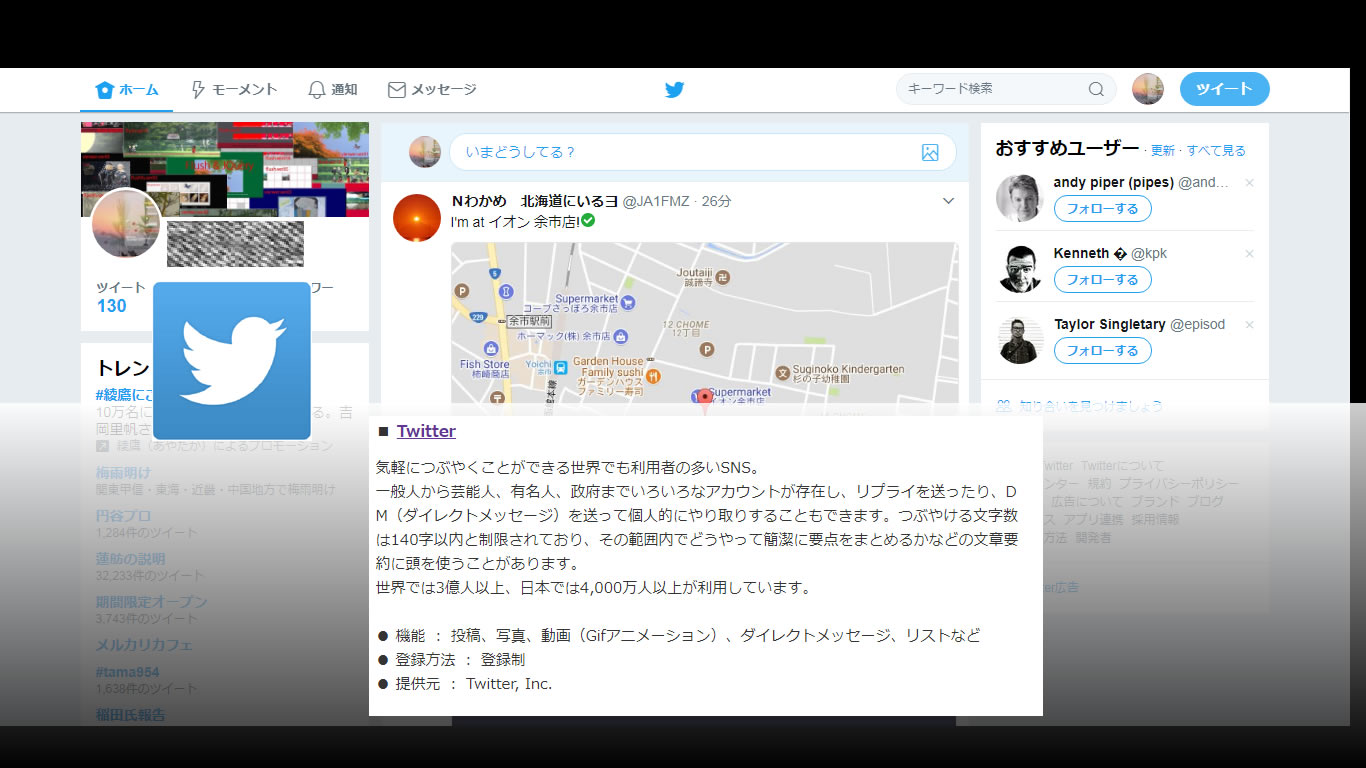Open Messages tab (メッセージ)
The image size is (1366, 768).
(x=432, y=90)
